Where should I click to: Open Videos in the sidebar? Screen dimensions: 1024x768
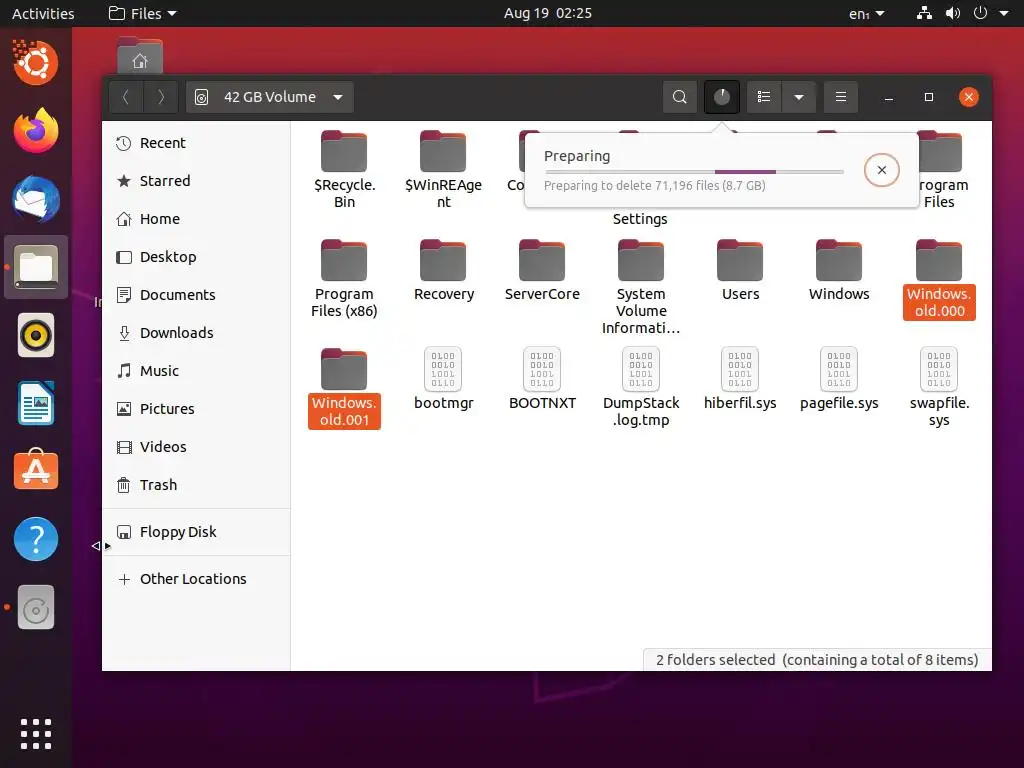click(196, 447)
